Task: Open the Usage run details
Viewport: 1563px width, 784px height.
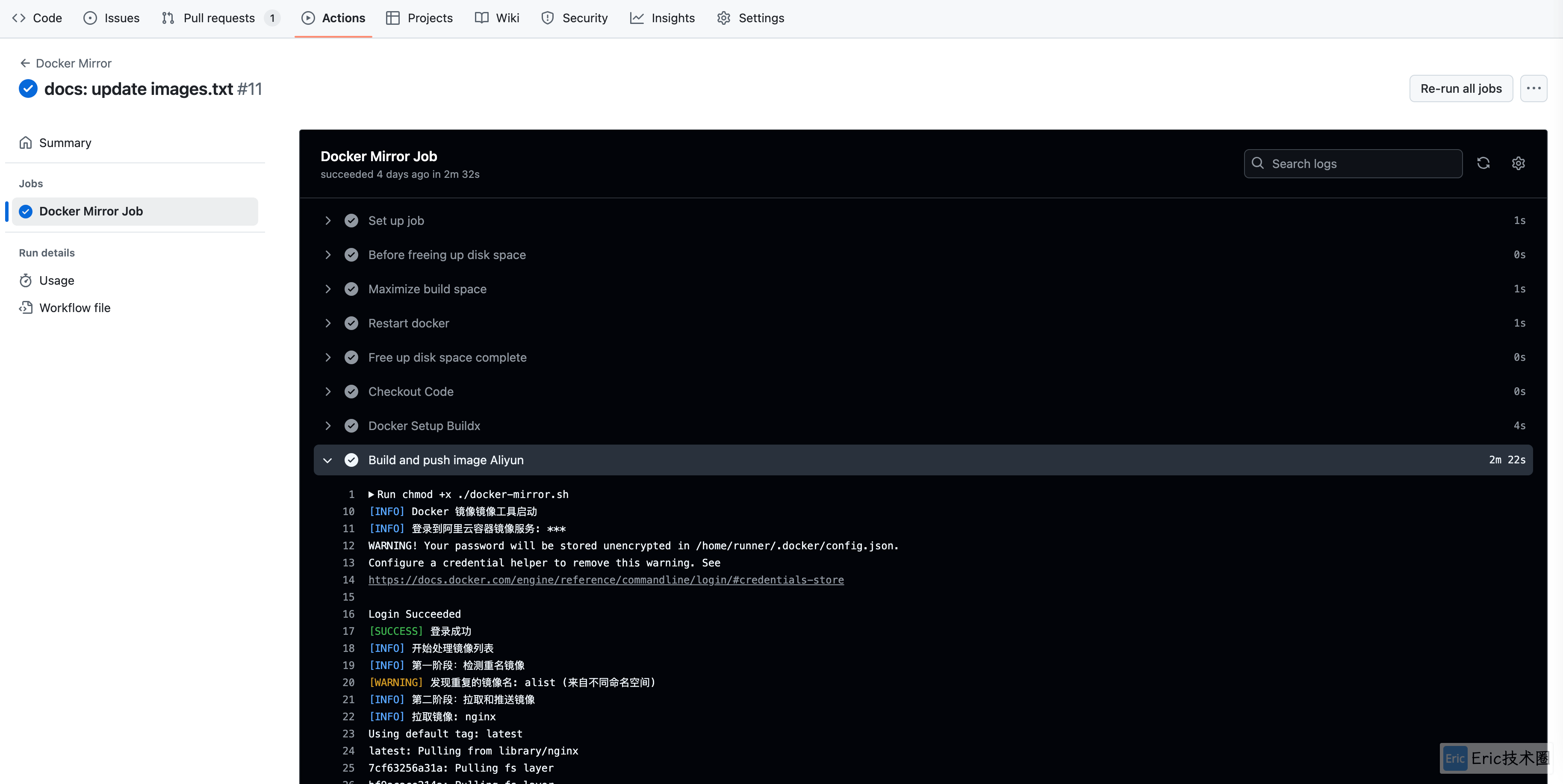Action: 135,280
